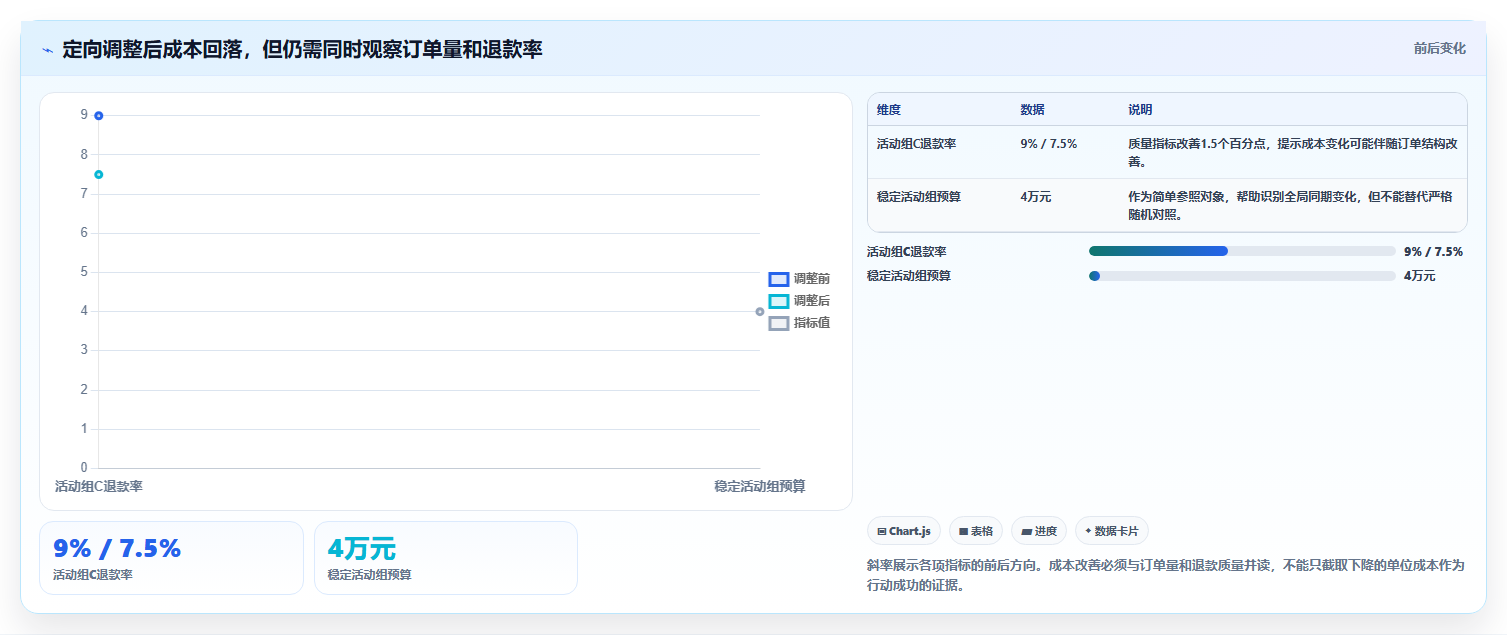Open the 4万元 data card

(446, 558)
